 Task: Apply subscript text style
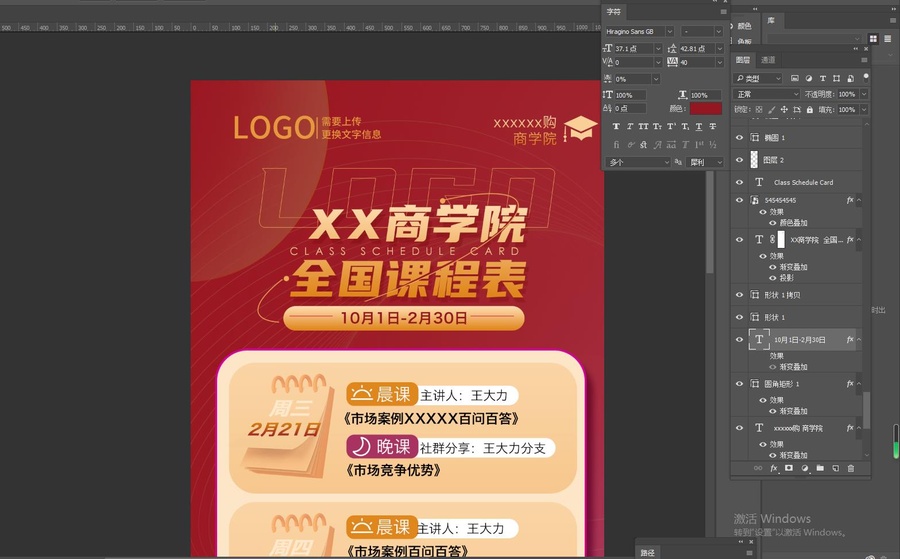685,126
